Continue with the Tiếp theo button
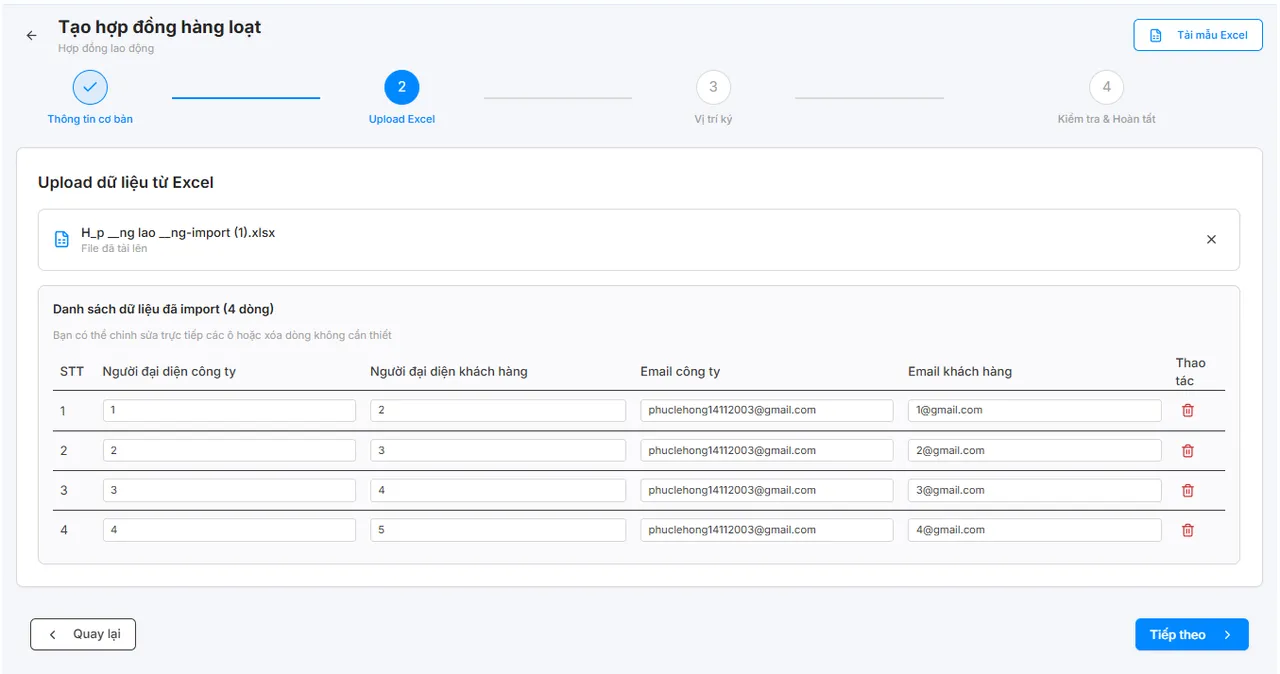 click(x=1191, y=635)
